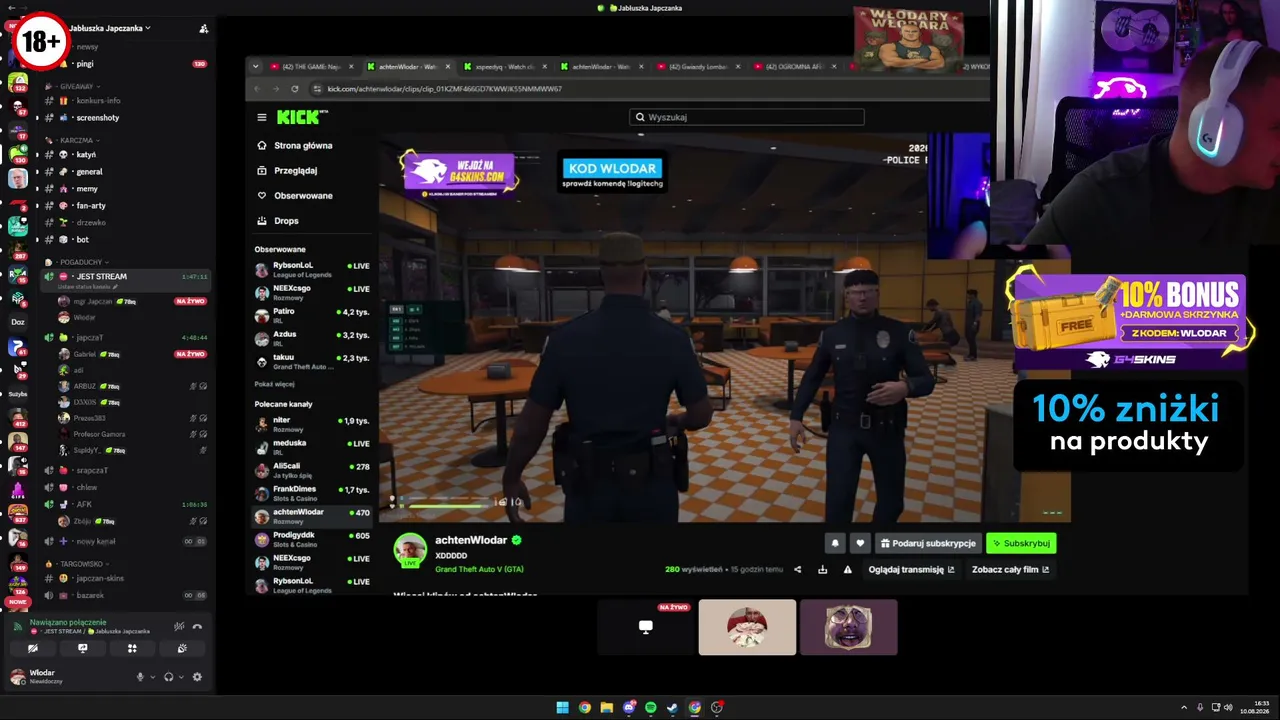Open the Windows Start menu
The height and width of the screenshot is (720, 1280).
coord(562,708)
